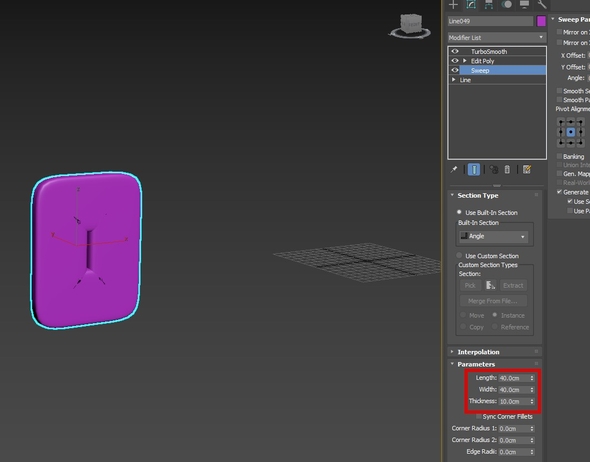Image resolution: width=590 pixels, height=462 pixels.
Task: Click the magenta object color swatch
Action: coord(541,21)
